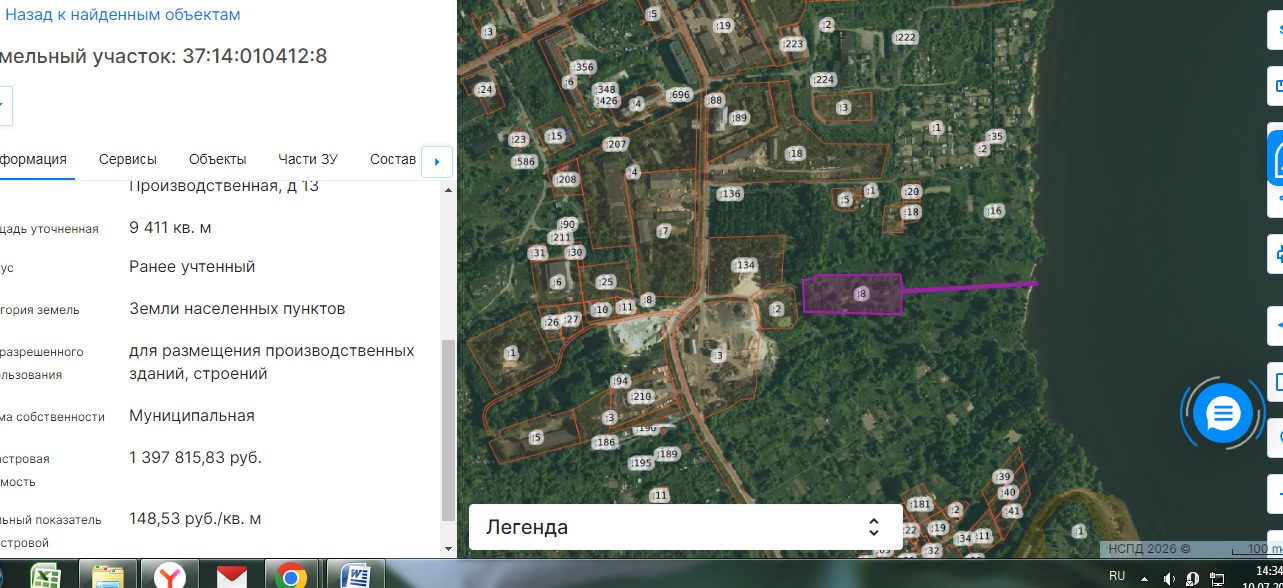Launch Excel from the taskbar
1283x588 pixels.
click(x=46, y=576)
